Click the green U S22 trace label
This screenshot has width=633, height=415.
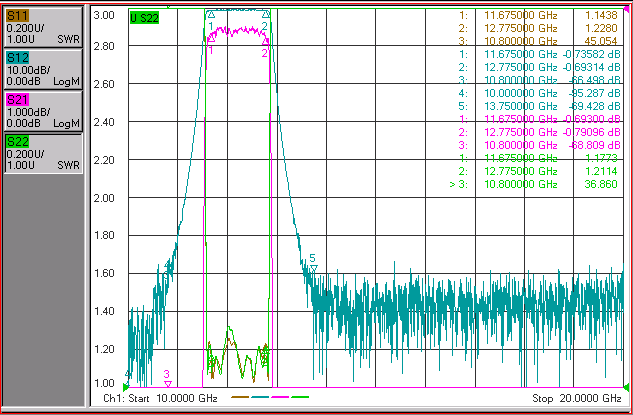tap(144, 18)
